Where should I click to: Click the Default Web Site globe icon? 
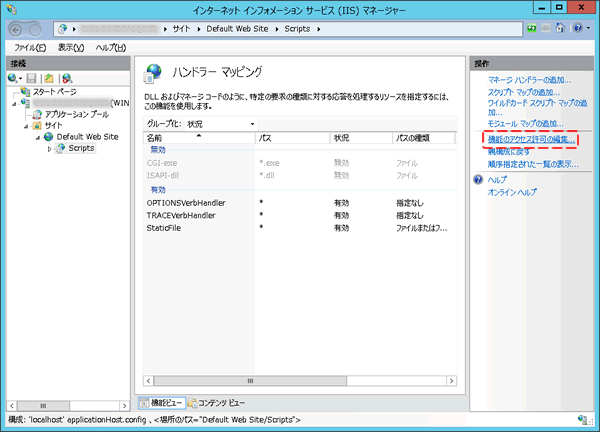point(49,137)
